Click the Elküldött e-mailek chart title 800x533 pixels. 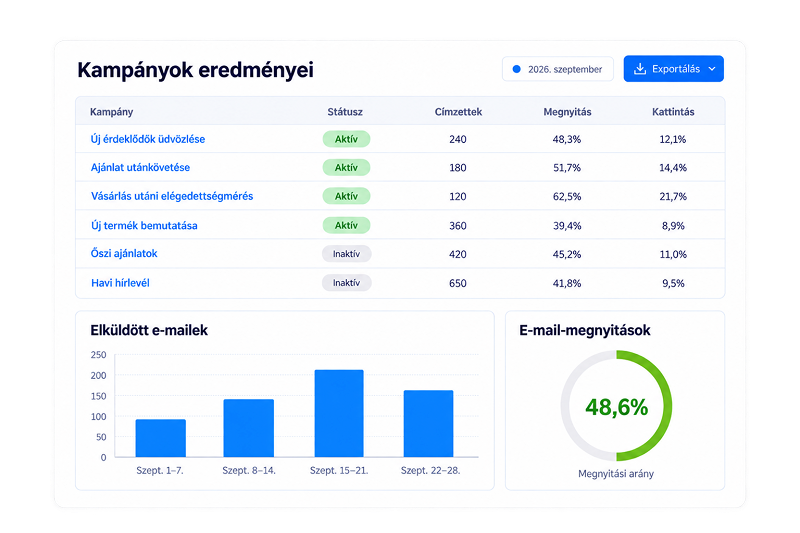pyautogui.click(x=149, y=331)
